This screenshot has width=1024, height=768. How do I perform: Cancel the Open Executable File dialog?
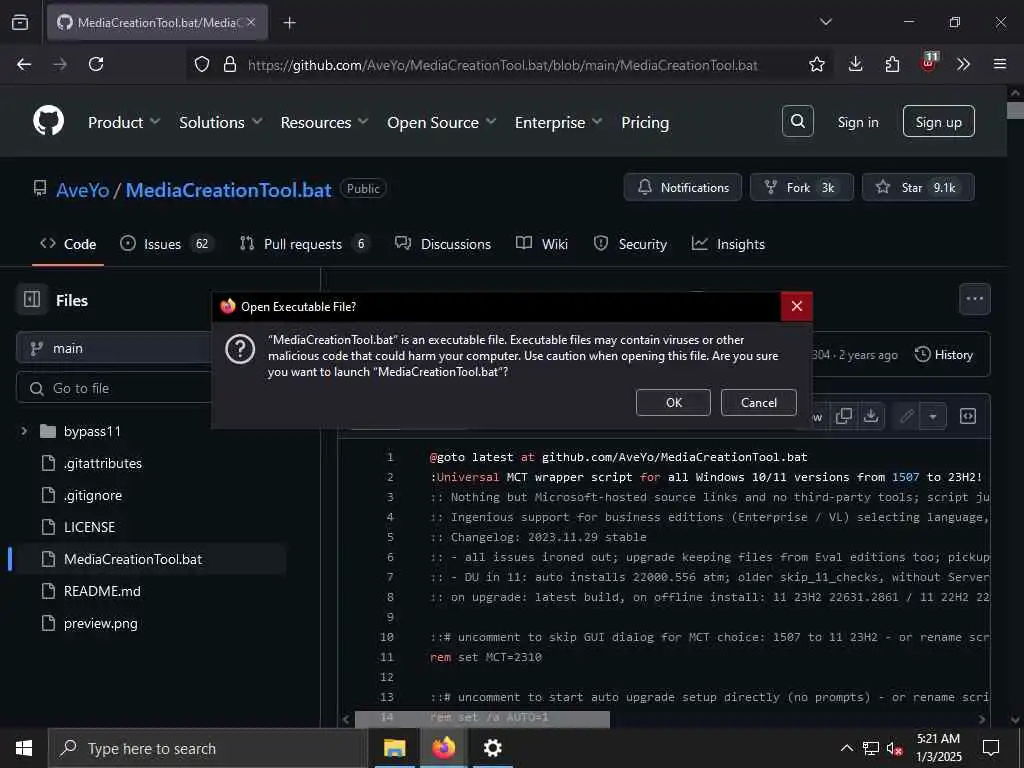(758, 402)
